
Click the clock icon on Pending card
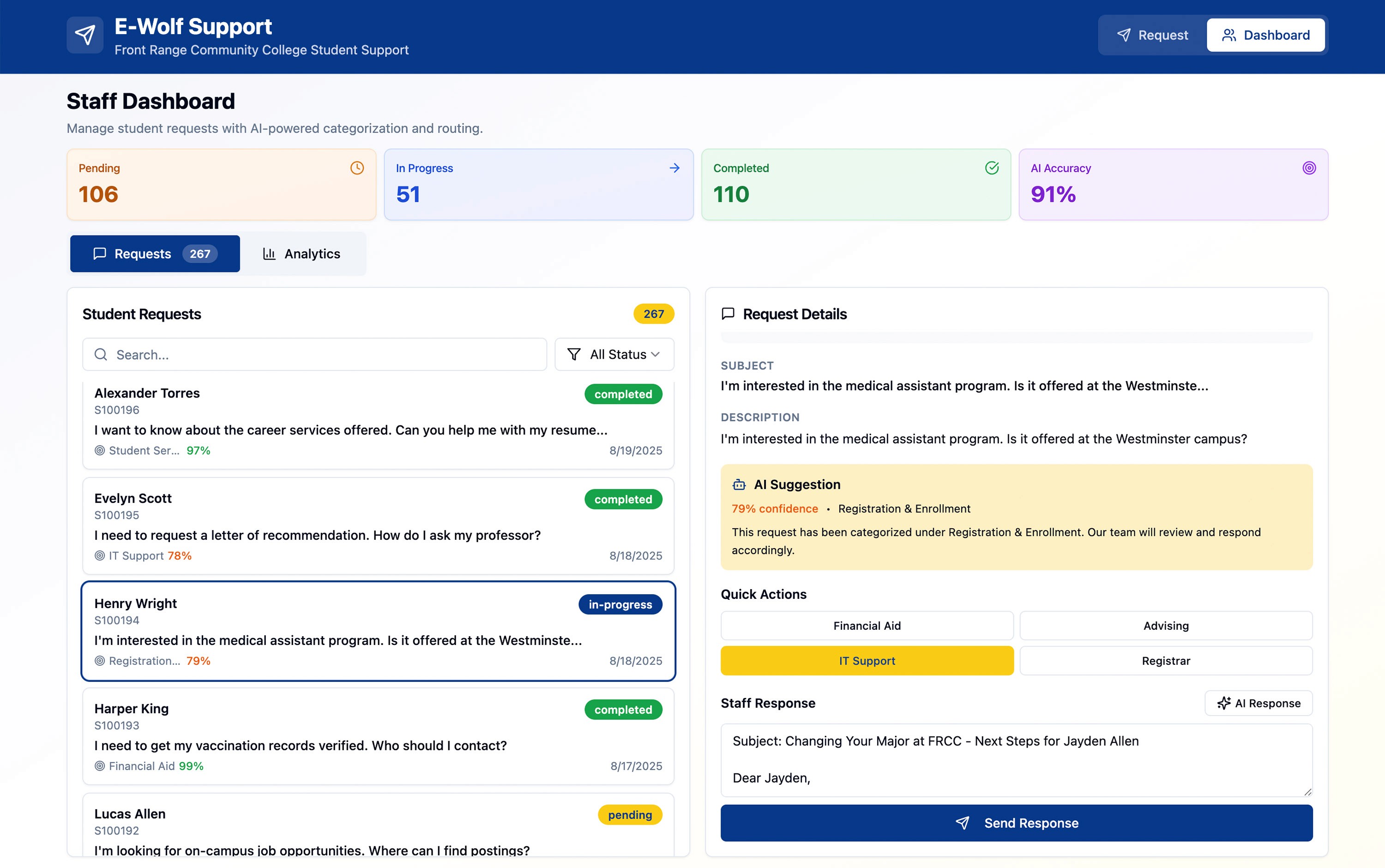click(357, 168)
